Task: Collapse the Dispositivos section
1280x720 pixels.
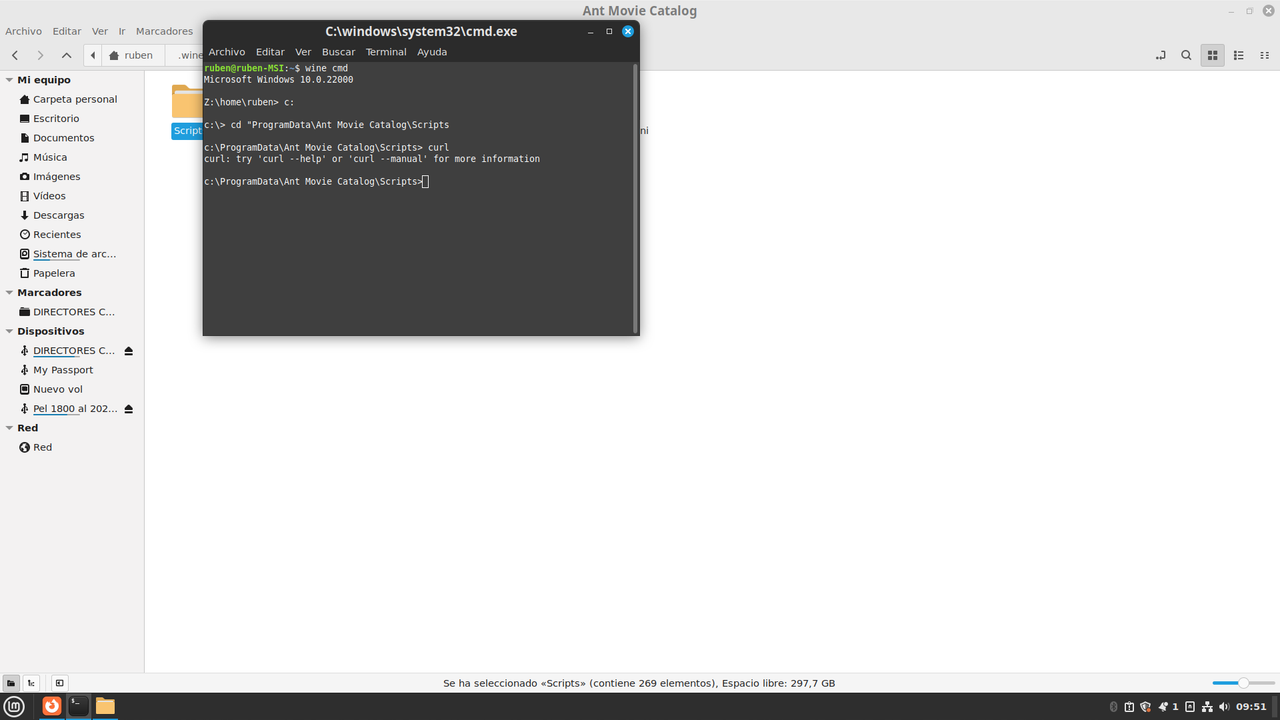Action: click(x=9, y=331)
